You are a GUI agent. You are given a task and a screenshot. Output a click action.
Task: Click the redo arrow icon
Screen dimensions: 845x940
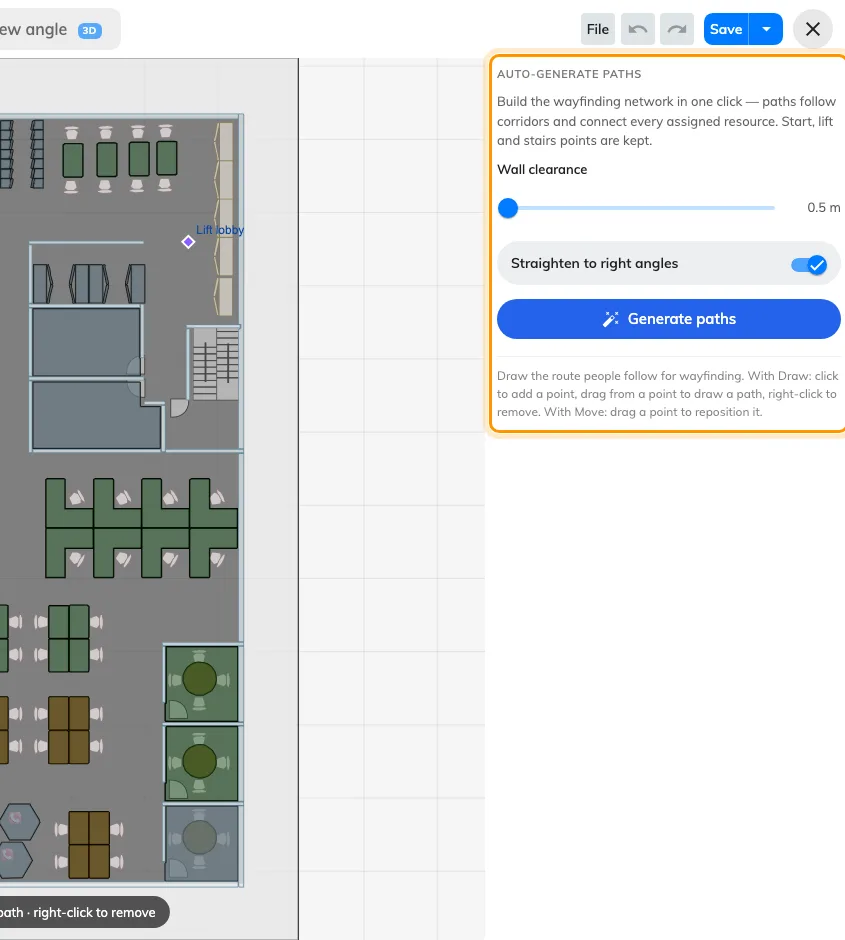(677, 29)
